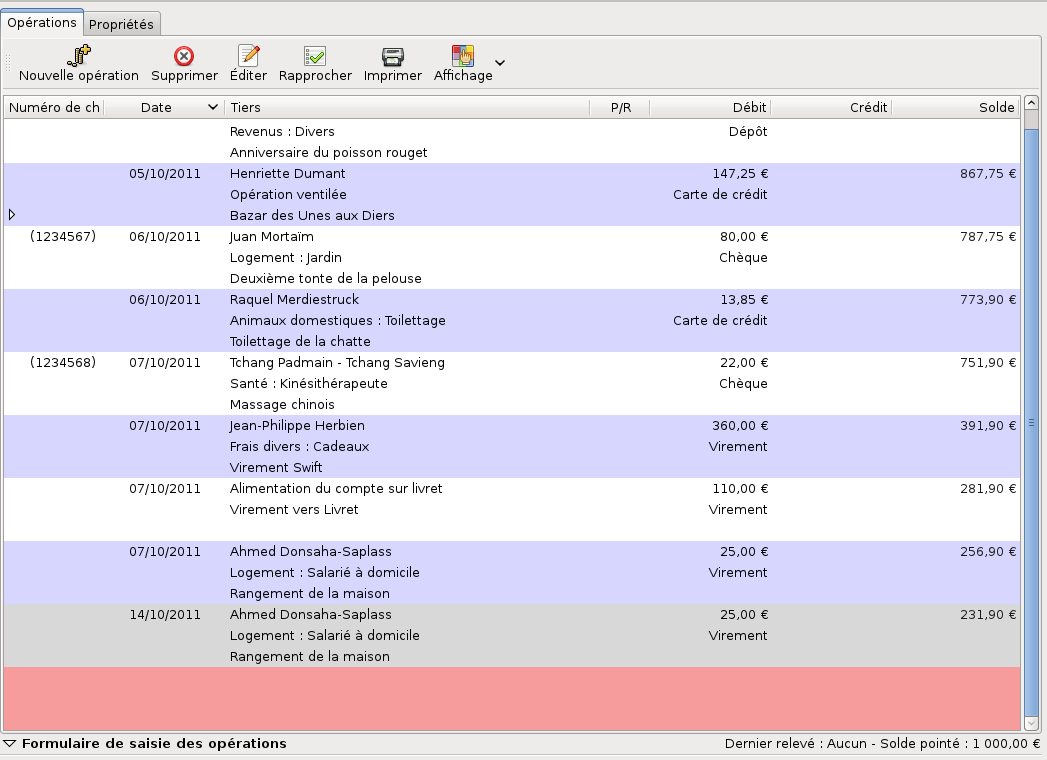Open the Éditer pencil icon
The width and height of the screenshot is (1047, 760).
point(248,56)
